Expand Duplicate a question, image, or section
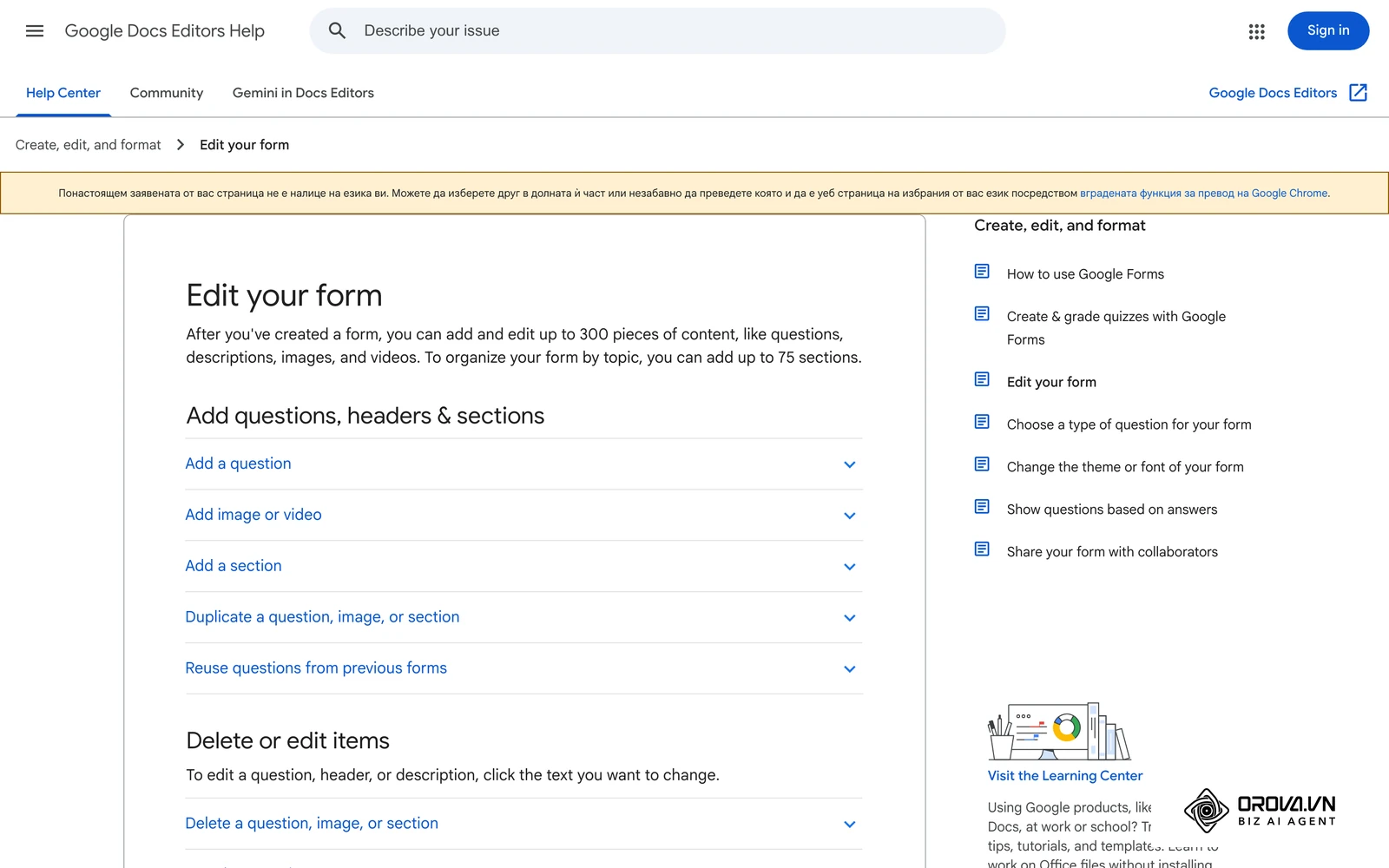Viewport: 1389px width, 868px height. (x=523, y=618)
